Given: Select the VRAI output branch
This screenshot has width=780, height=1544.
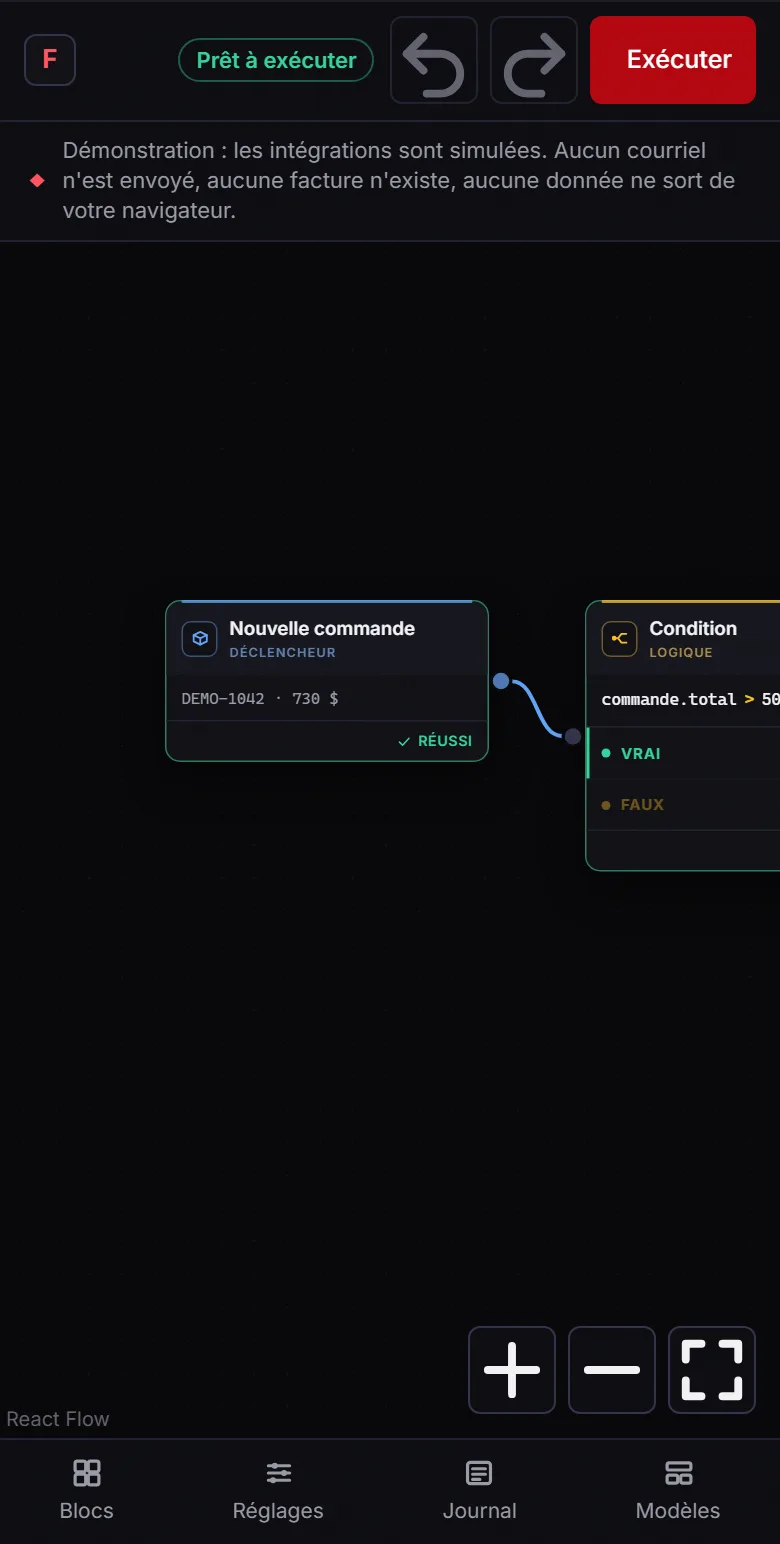Looking at the screenshot, I should tap(684, 753).
